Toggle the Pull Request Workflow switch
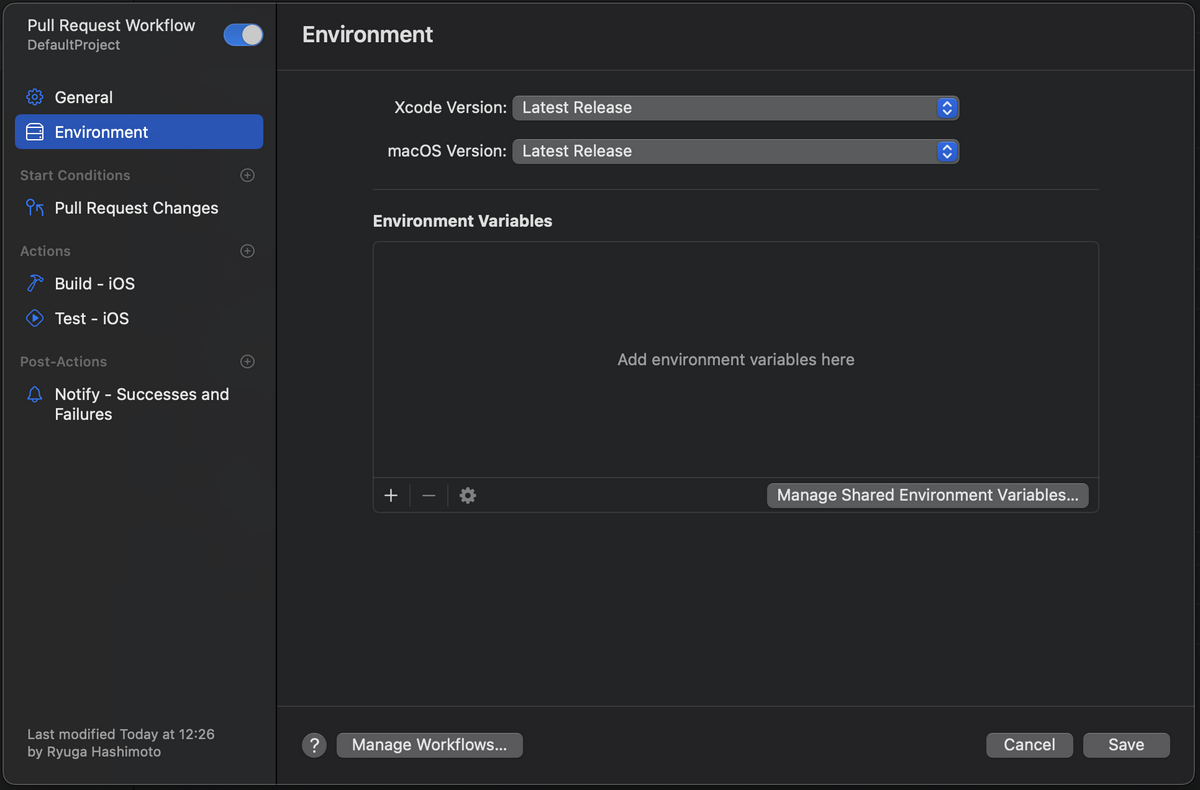Screen dimensions: 1200x790 [x=243, y=35]
